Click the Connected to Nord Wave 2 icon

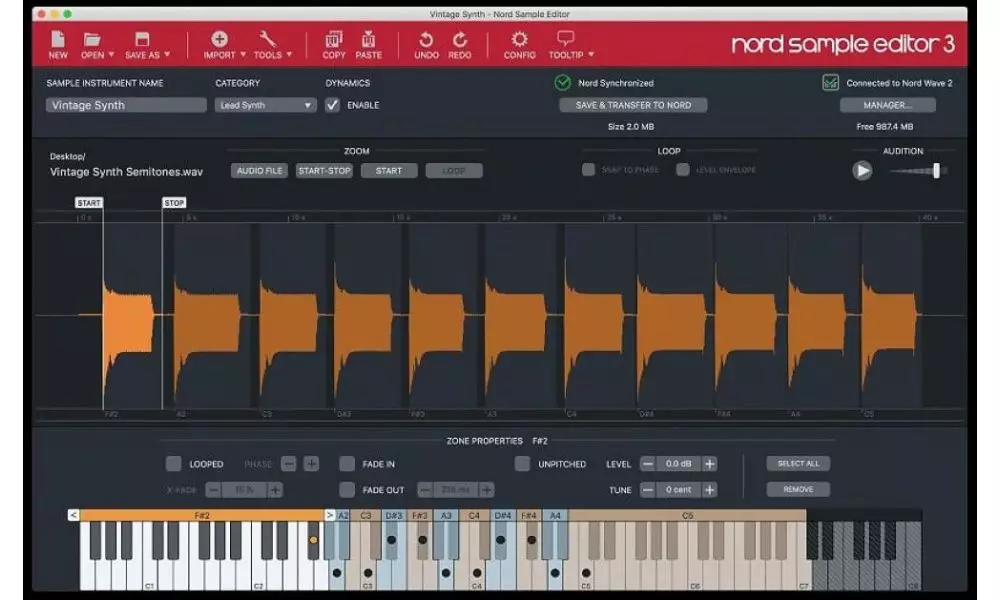pos(830,82)
